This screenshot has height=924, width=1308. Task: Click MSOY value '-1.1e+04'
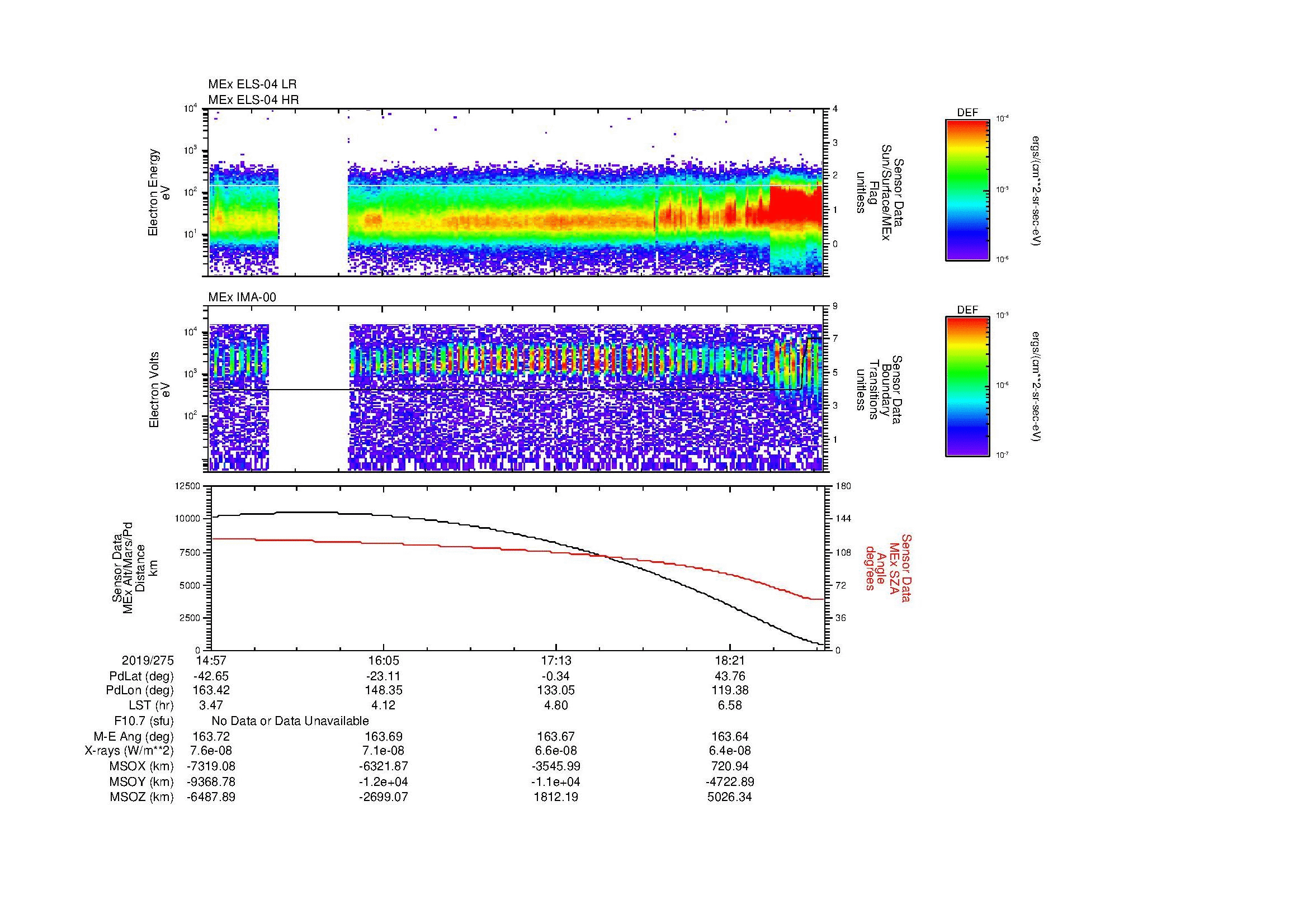click(x=556, y=781)
